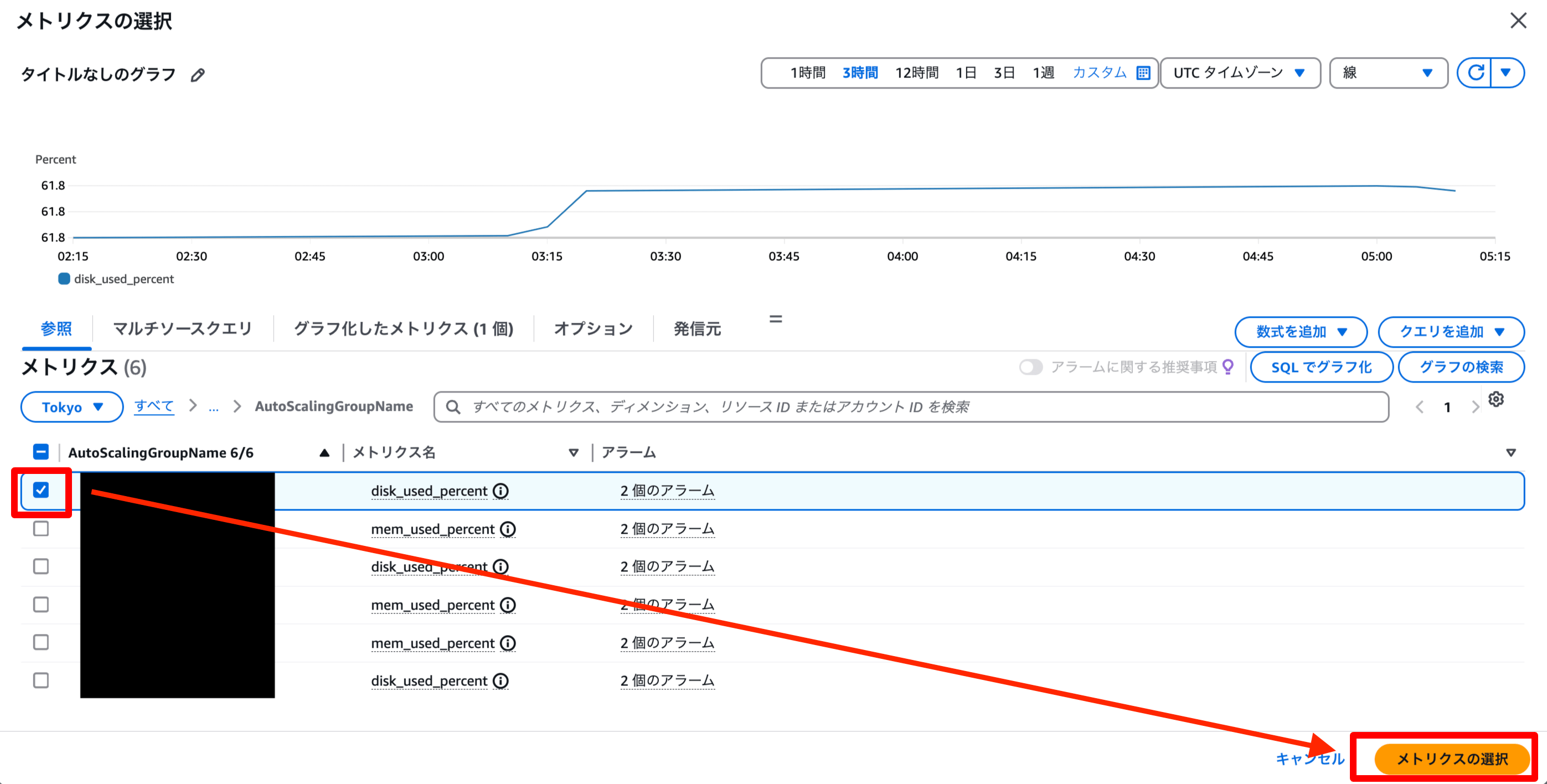Uncheck the selected disk_used_percent row checkbox
1547x784 pixels.
[x=41, y=491]
